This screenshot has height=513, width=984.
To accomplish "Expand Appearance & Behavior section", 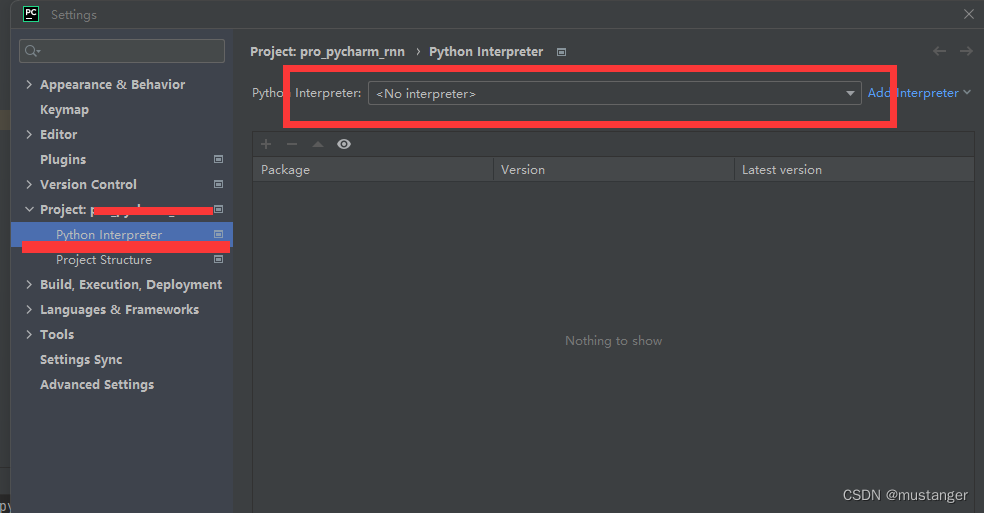I will click(x=29, y=84).
